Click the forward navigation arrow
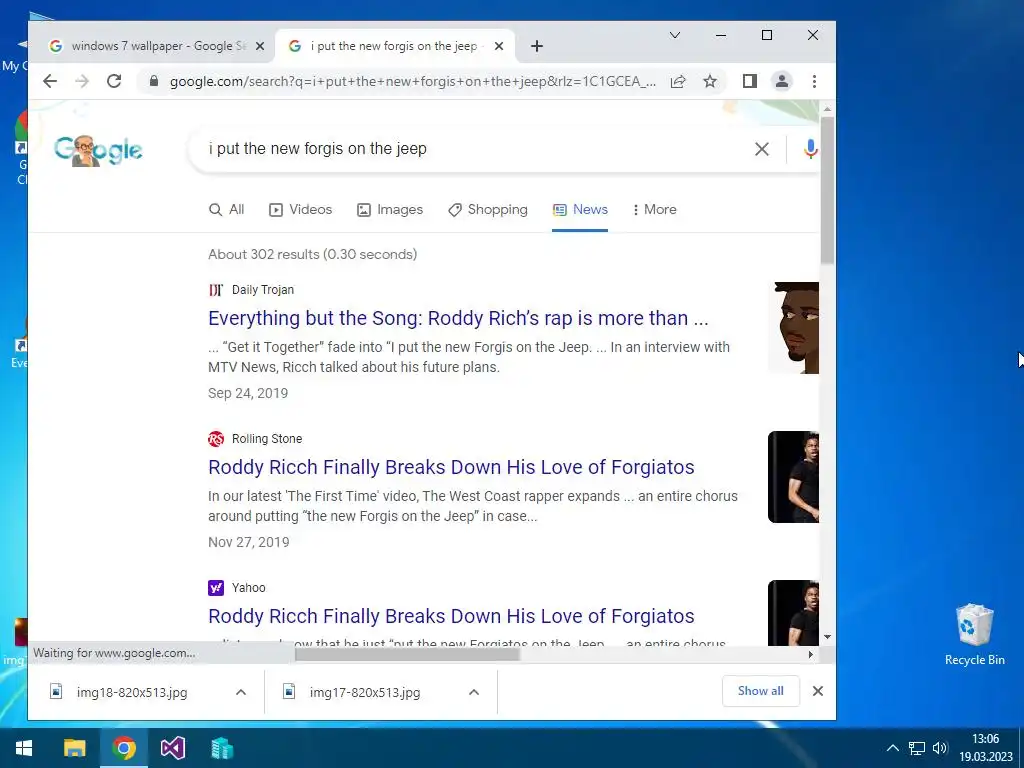This screenshot has width=1024, height=768. (82, 81)
